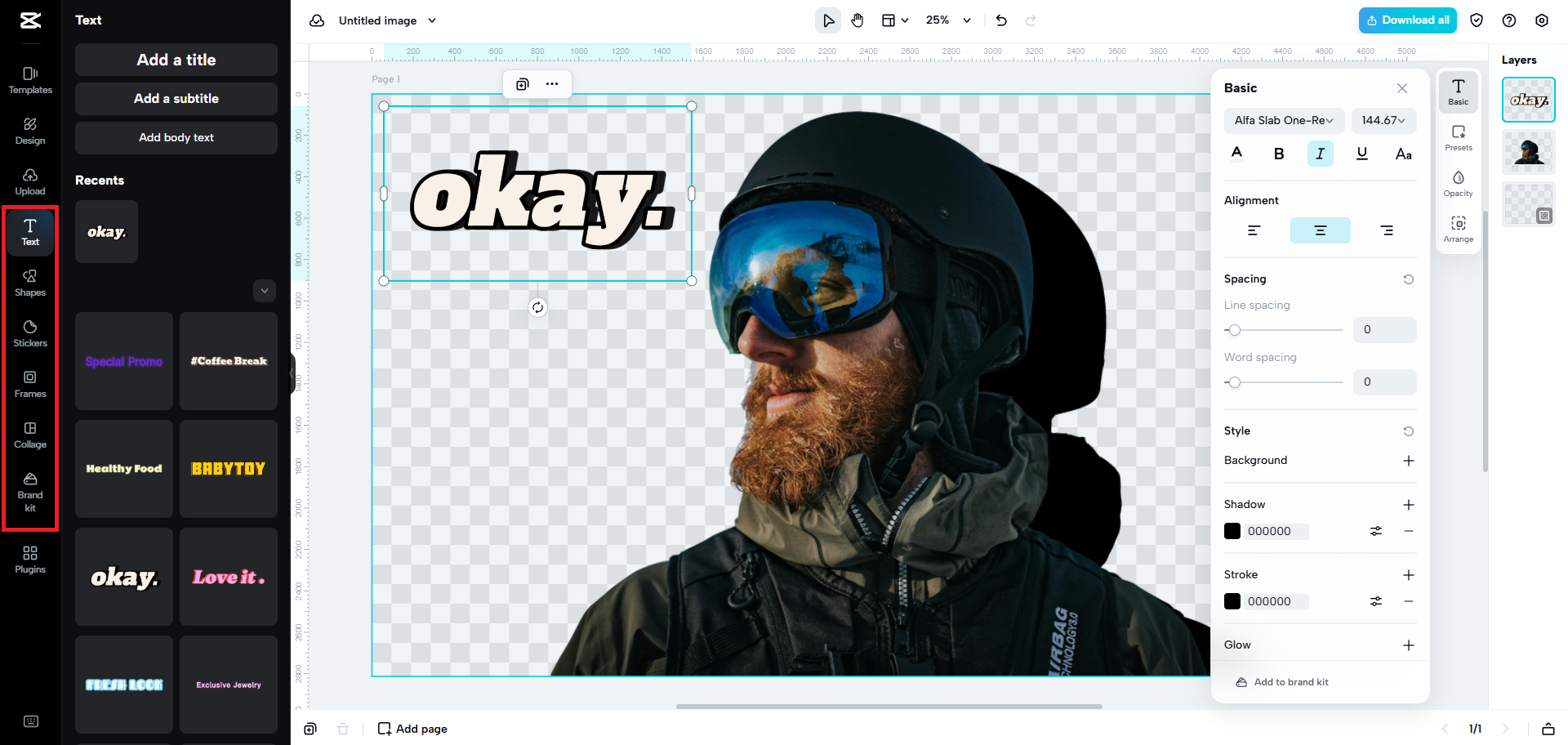Enable bold formatting on the text
1568x745 pixels.
coord(1278,153)
